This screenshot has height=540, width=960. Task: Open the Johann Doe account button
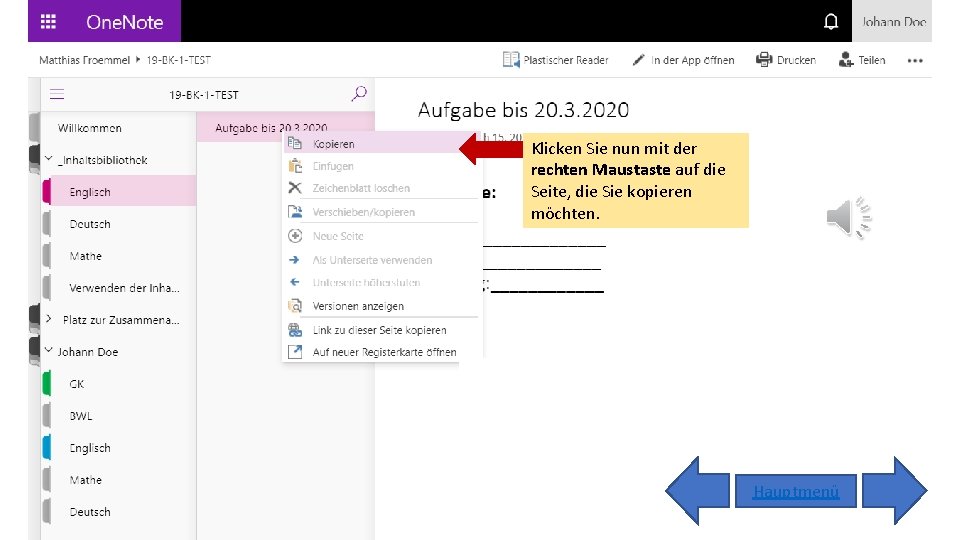[x=892, y=21]
